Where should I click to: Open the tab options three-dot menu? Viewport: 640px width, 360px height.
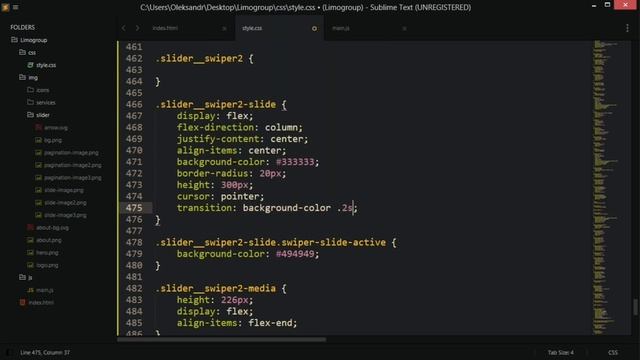click(x=627, y=28)
